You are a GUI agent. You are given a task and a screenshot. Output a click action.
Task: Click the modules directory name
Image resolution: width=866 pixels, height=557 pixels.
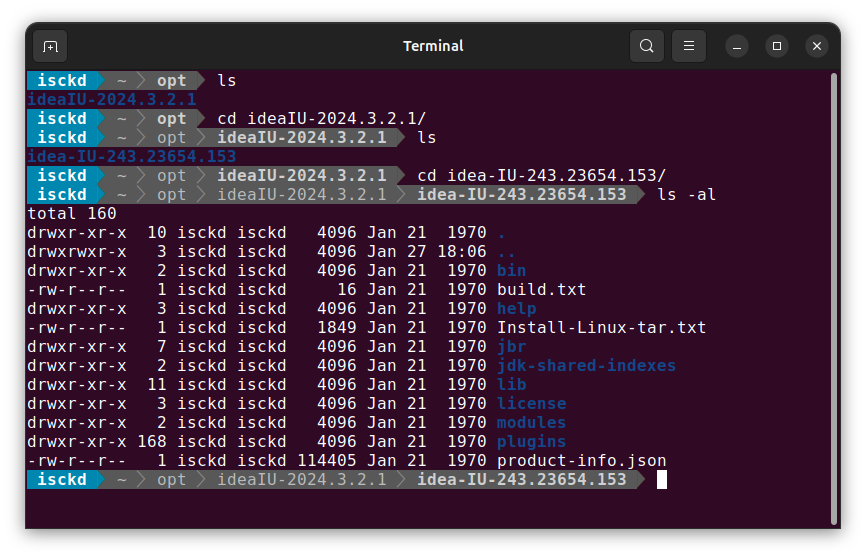click(x=531, y=422)
